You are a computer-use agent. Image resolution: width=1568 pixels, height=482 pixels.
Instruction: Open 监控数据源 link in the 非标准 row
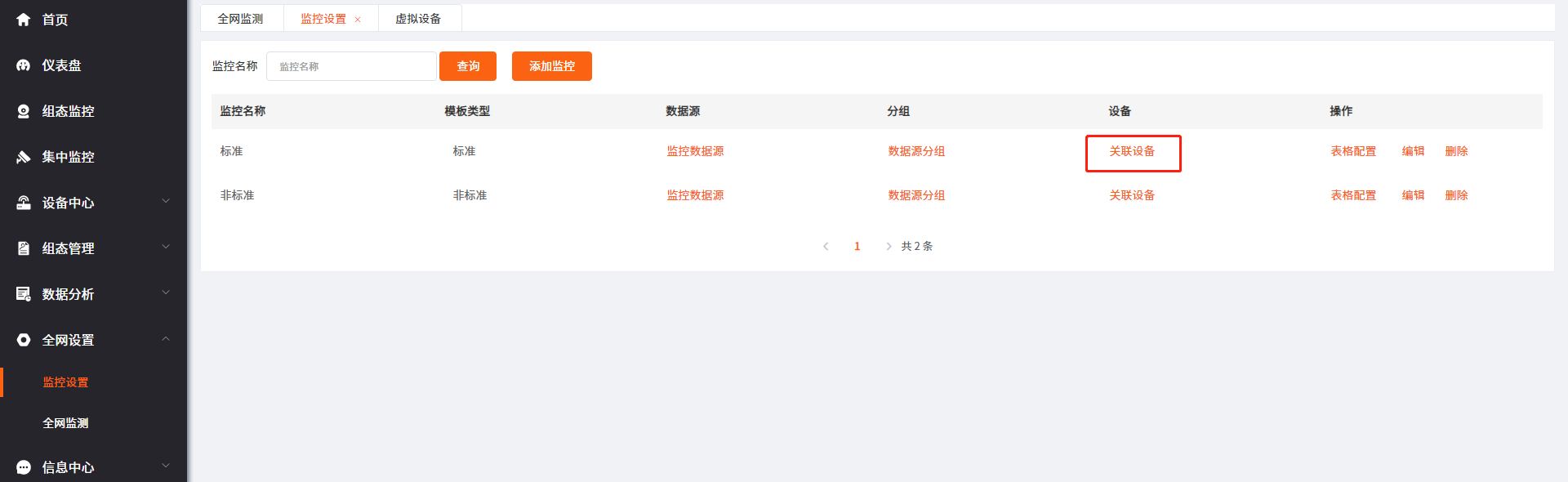695,195
